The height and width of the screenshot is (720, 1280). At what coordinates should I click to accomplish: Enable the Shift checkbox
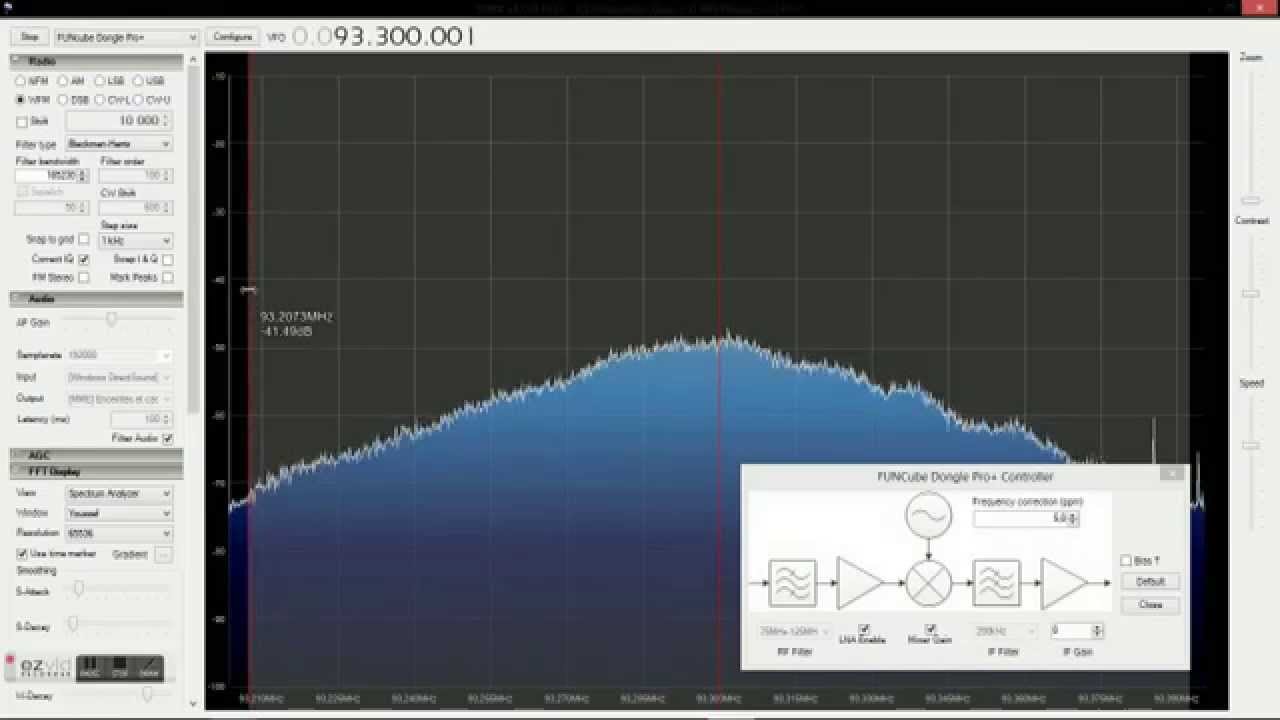tap(22, 122)
